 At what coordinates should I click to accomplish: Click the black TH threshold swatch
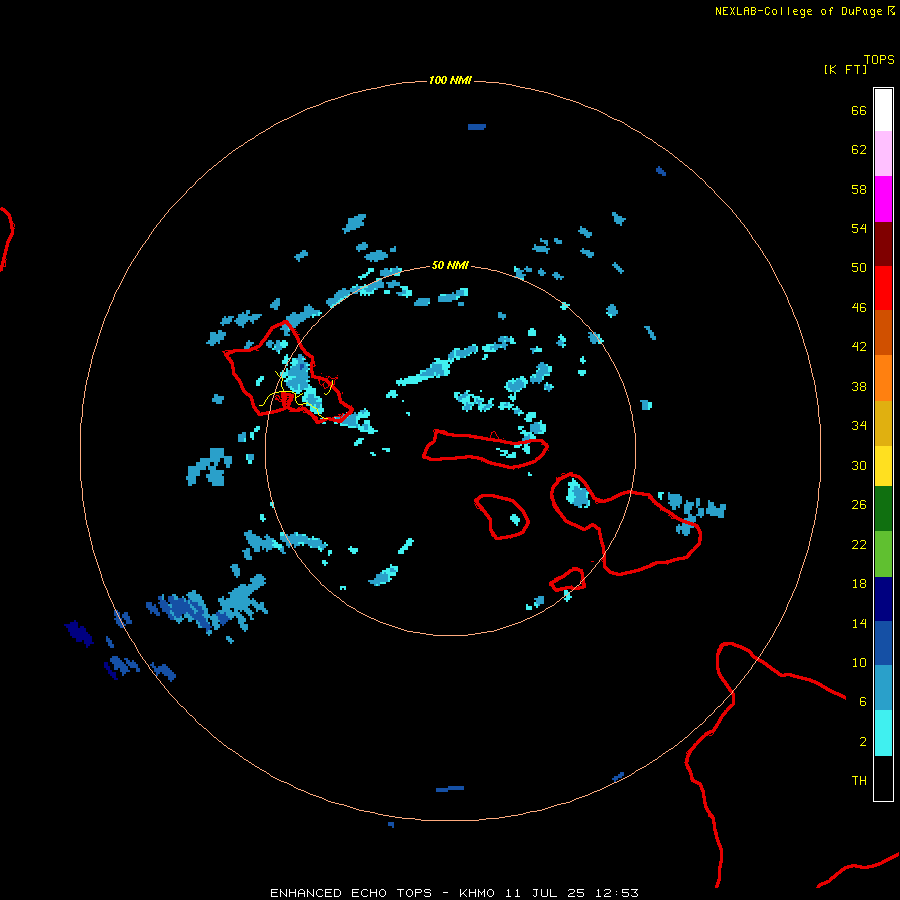[x=883, y=778]
